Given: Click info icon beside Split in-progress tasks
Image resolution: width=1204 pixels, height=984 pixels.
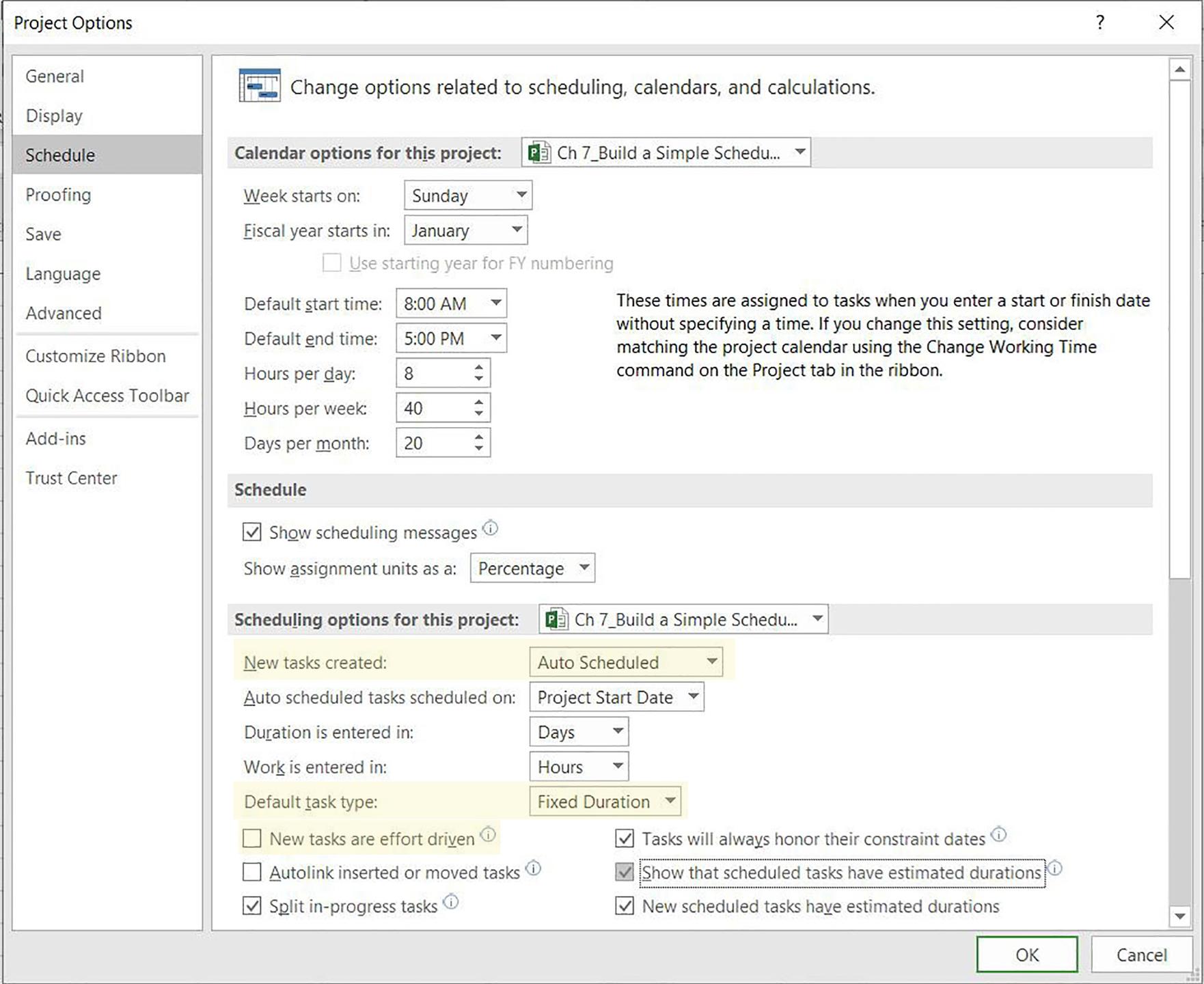Looking at the screenshot, I should 450,902.
